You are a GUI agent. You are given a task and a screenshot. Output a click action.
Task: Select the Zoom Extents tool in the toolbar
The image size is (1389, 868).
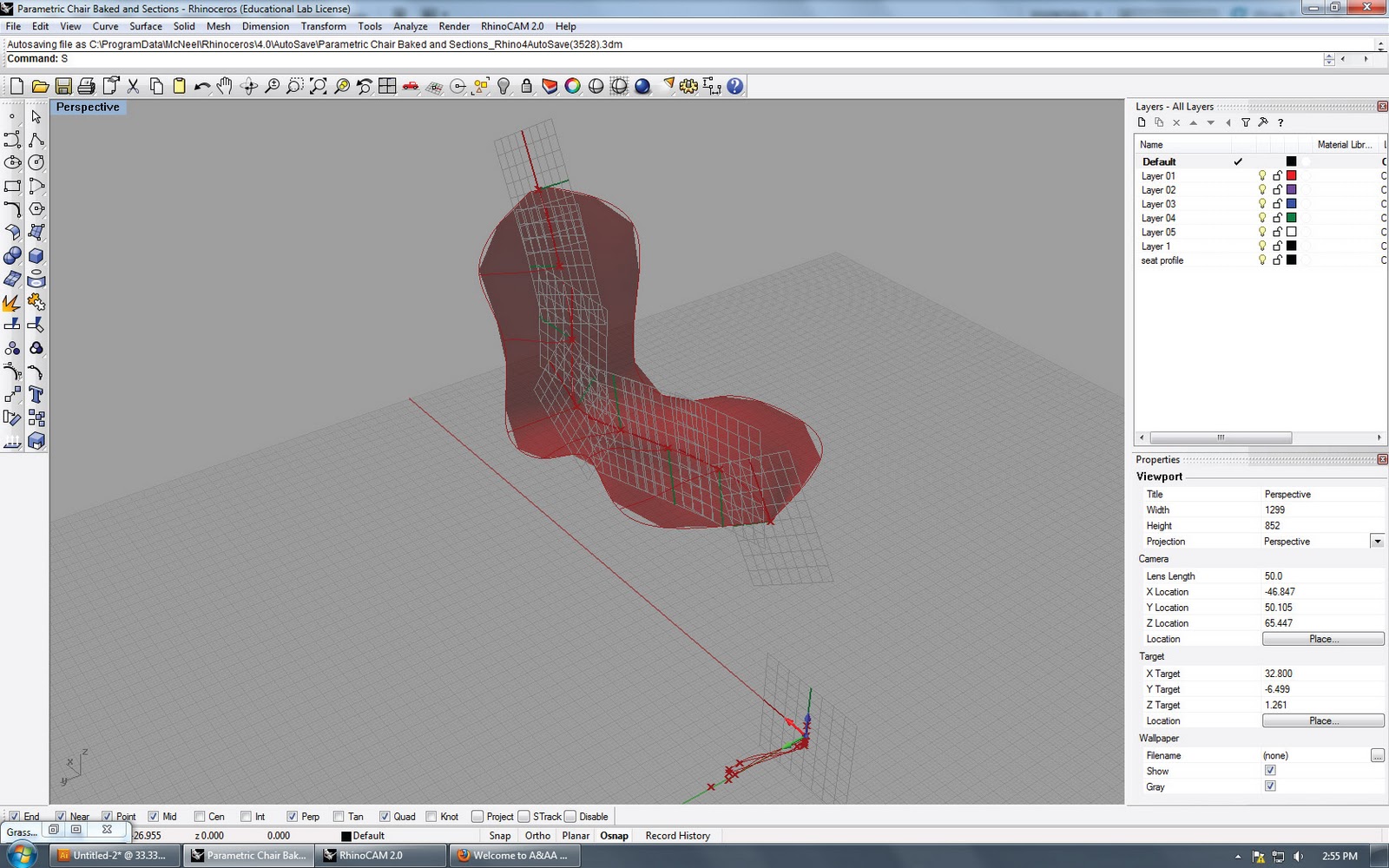317,86
